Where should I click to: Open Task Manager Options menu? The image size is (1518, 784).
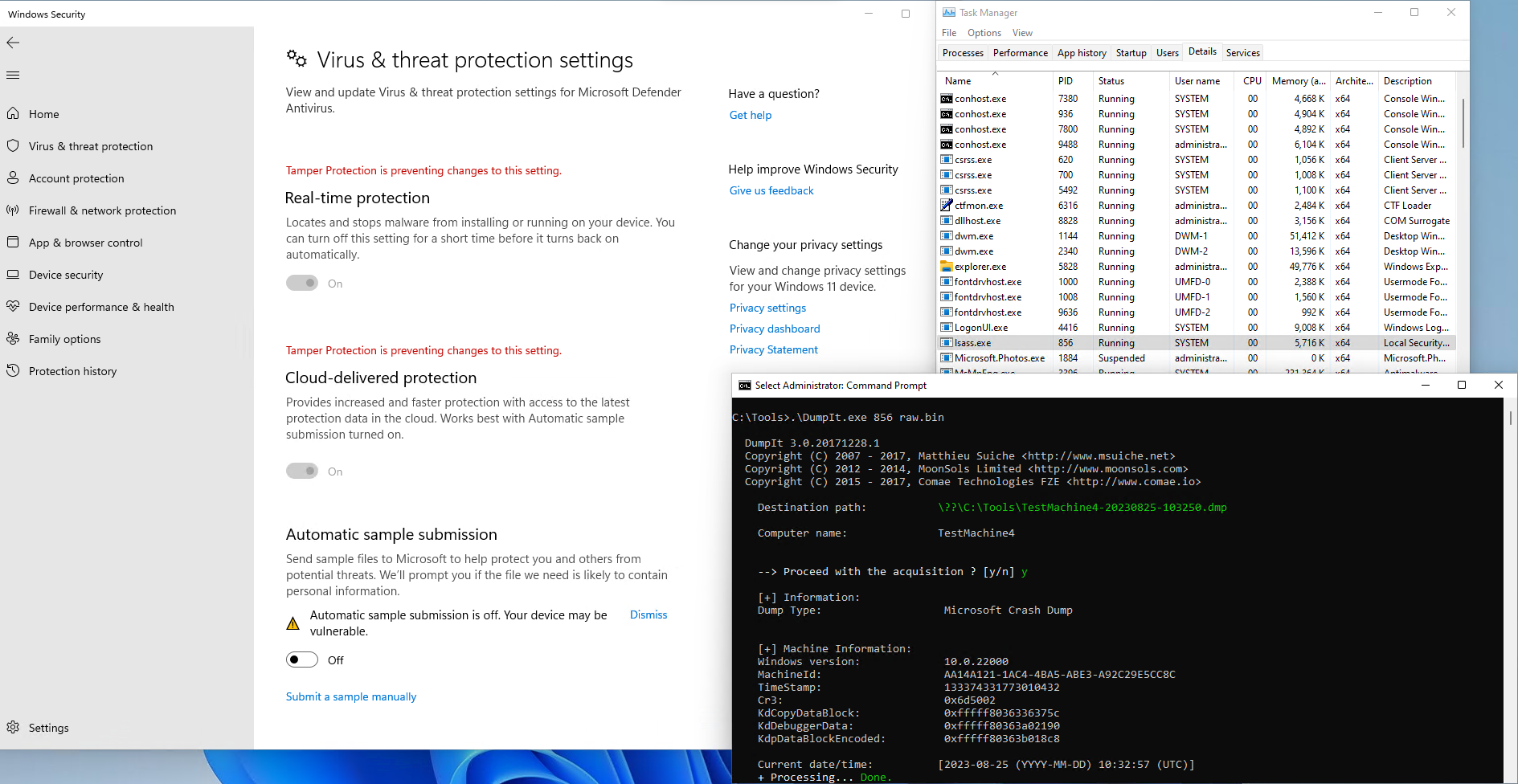coord(984,33)
